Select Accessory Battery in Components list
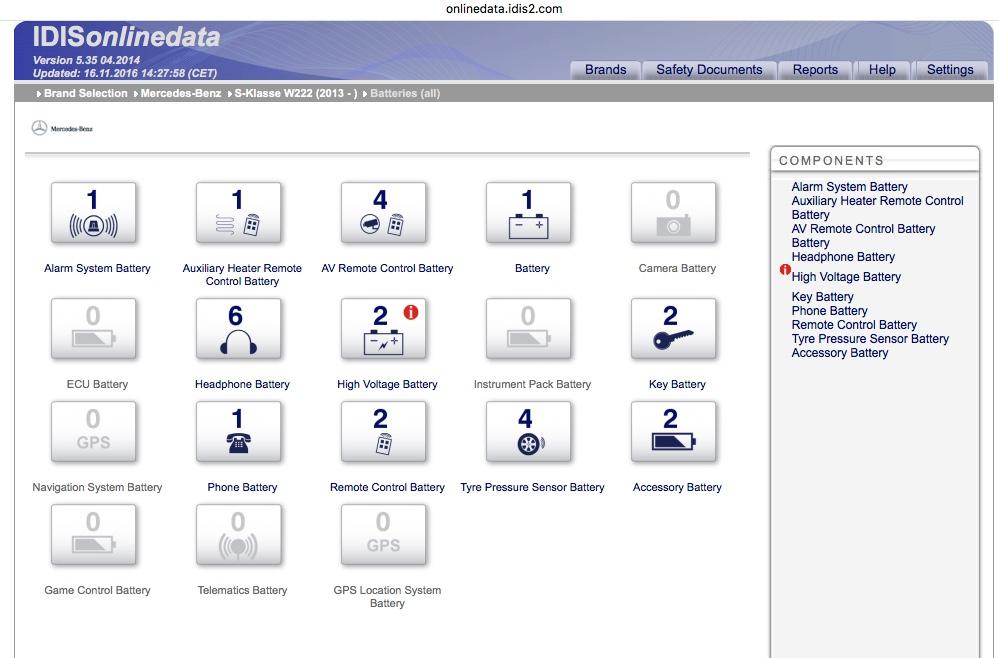Screen dimensions: 999x658 (840, 353)
